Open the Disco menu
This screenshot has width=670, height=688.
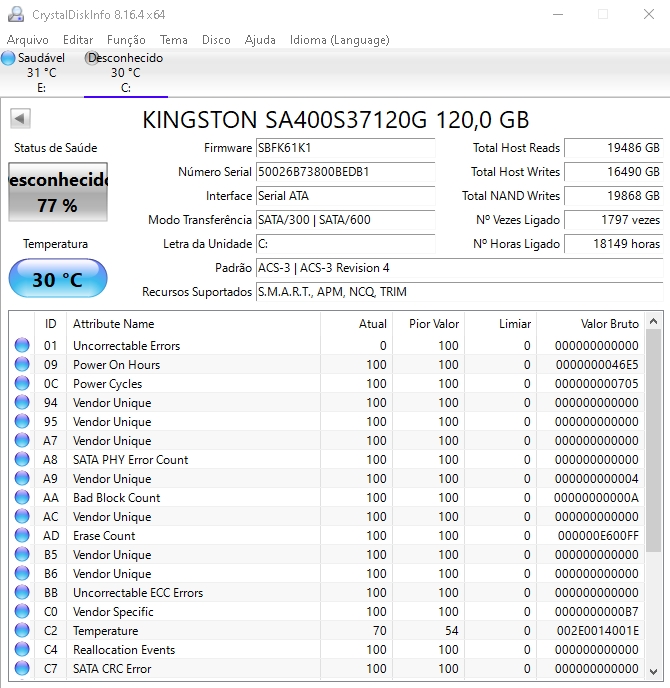tap(216, 40)
